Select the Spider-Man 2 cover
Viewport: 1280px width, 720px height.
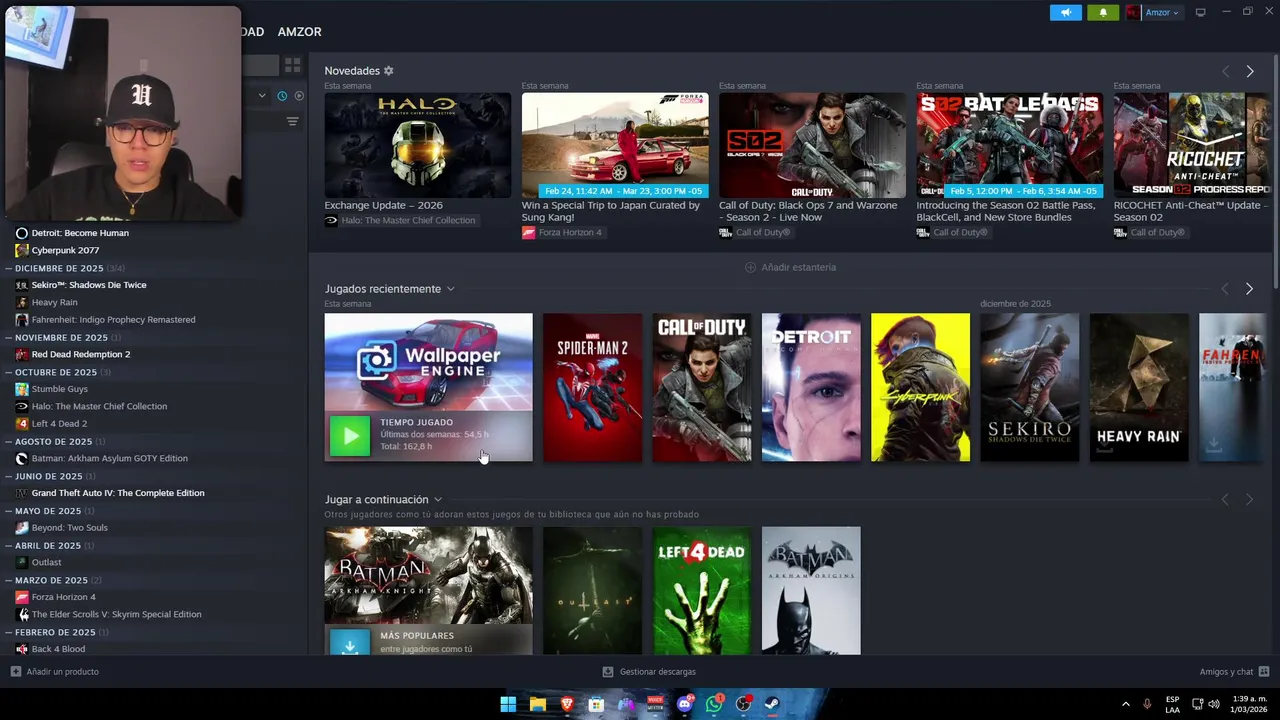coord(592,387)
